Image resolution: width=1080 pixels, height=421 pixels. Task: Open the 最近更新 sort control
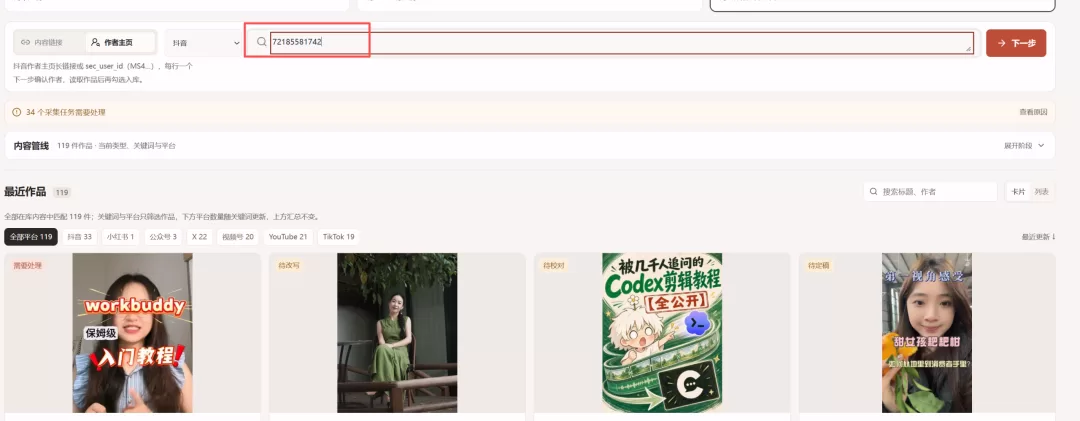click(1039, 236)
